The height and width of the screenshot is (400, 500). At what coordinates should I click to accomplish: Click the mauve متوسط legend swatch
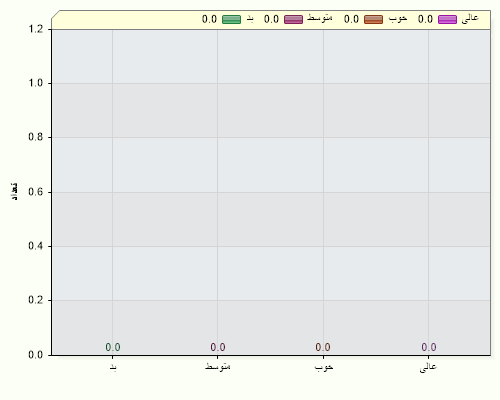coord(293,19)
